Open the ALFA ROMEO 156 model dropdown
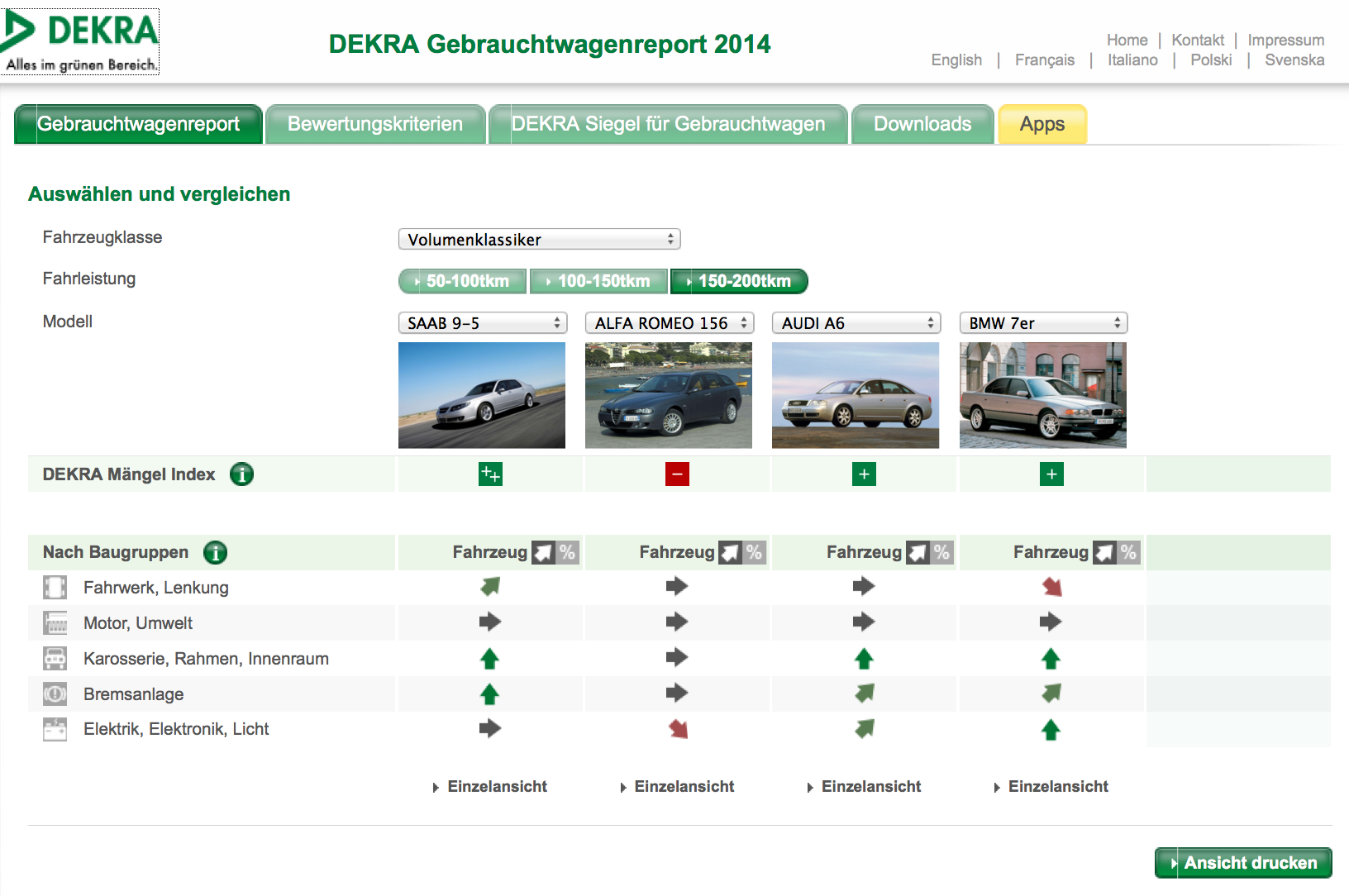This screenshot has width=1349, height=896. click(670, 323)
